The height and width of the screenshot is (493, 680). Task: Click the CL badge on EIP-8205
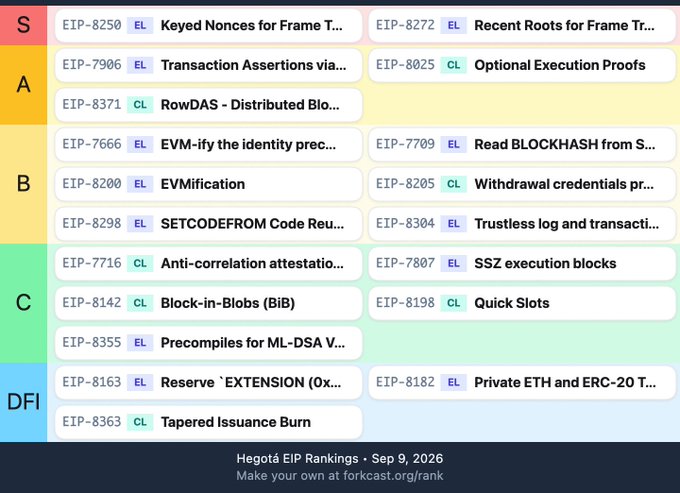click(454, 184)
